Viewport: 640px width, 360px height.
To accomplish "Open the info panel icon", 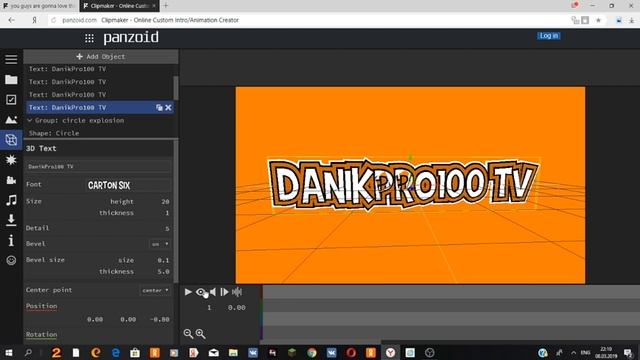I will pyautogui.click(x=11, y=240).
